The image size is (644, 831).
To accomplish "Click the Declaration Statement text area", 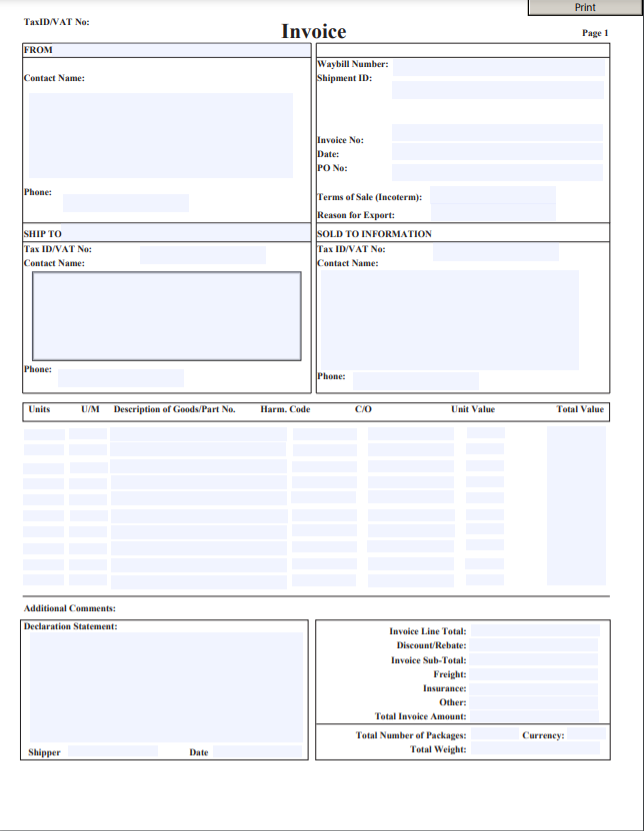I will (166, 685).
